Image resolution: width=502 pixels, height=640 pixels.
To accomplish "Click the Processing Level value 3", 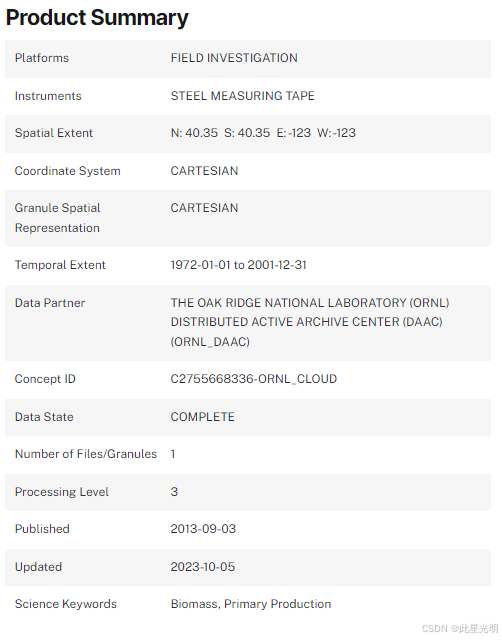I will 174,492.
